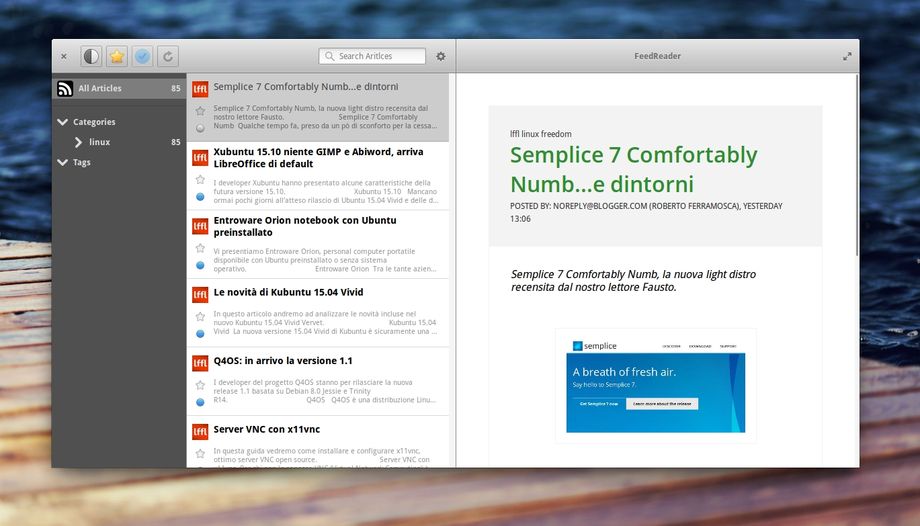Click the 'lffl linux freedom' feed name
This screenshot has height=526, width=920.
tap(540, 134)
